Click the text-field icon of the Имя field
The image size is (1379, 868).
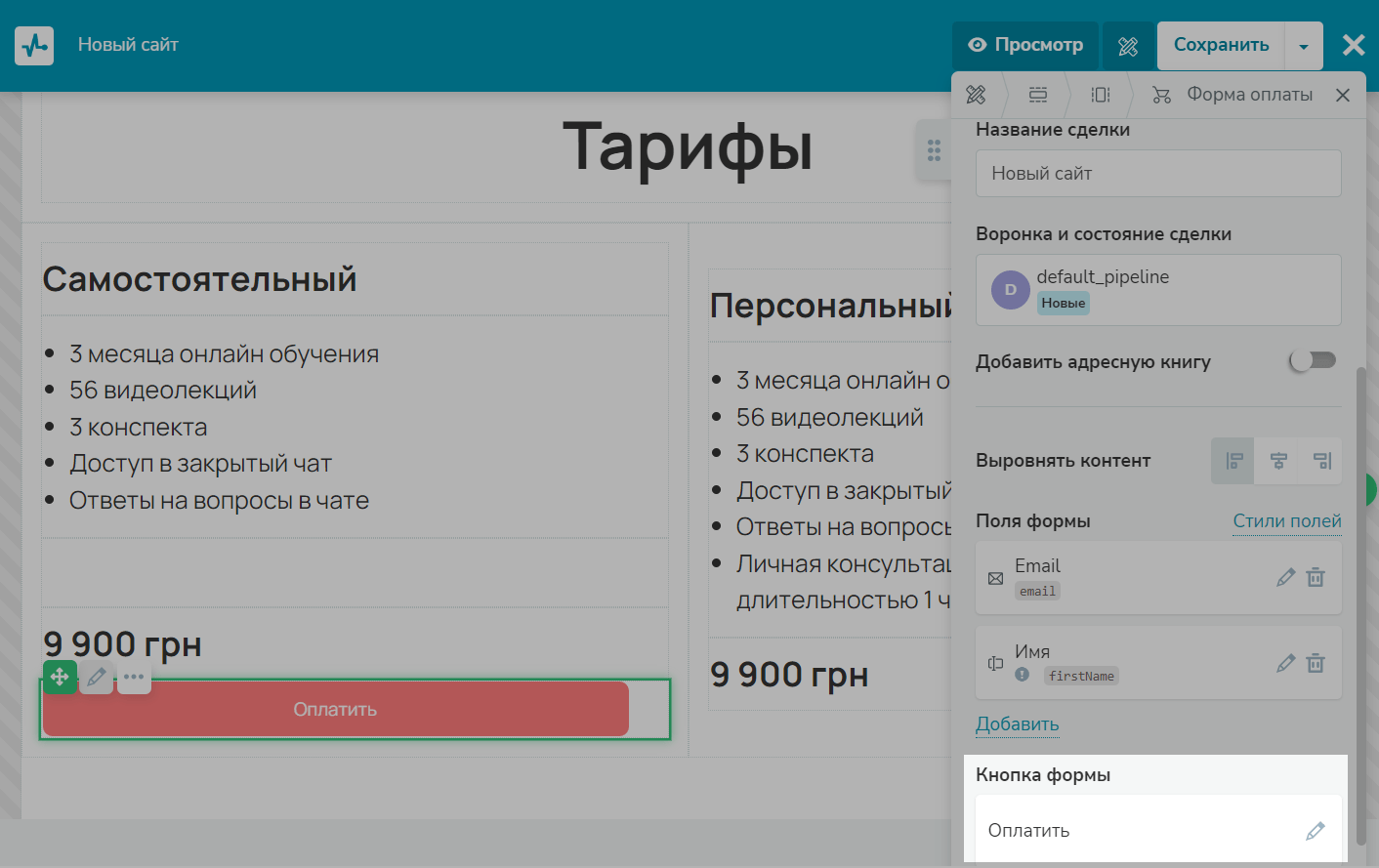(995, 664)
